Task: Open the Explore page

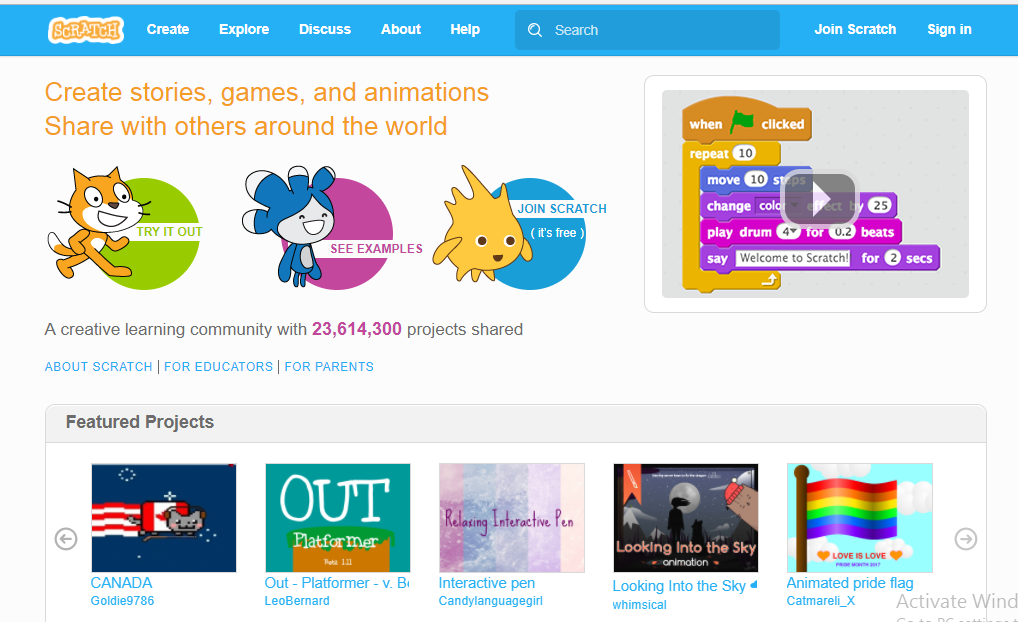Action: tap(243, 29)
